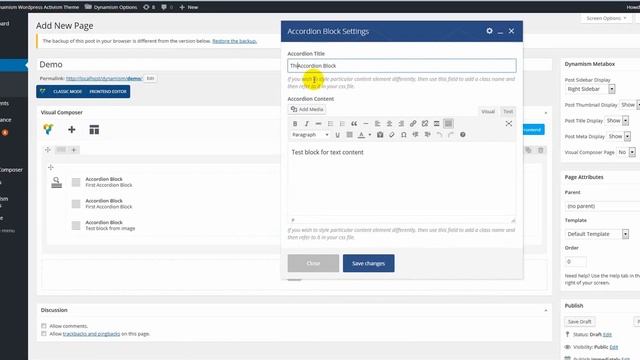Open the Post Meta Display dropdown
640x360 pixels.
coord(619,136)
